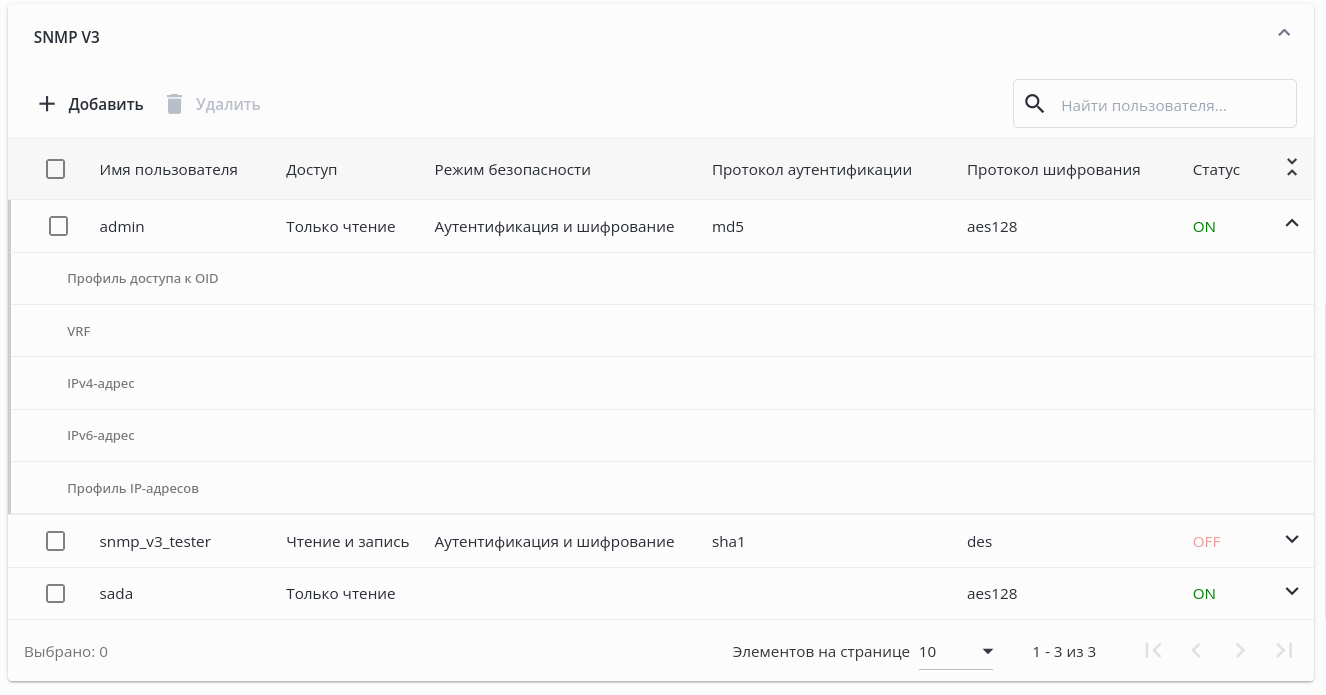Tick the select-all checkbox in table header
This screenshot has height=695, width=1326.
tap(56, 169)
